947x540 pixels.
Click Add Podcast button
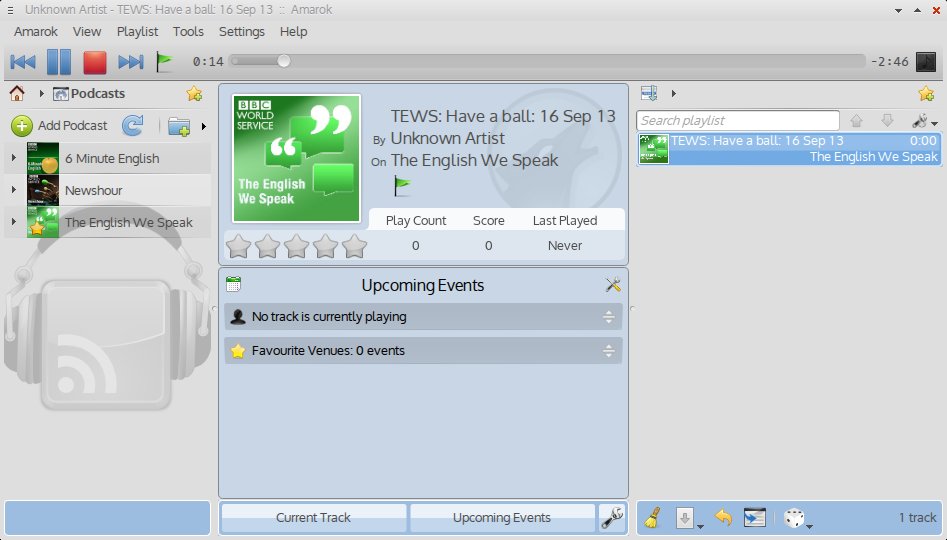click(59, 126)
